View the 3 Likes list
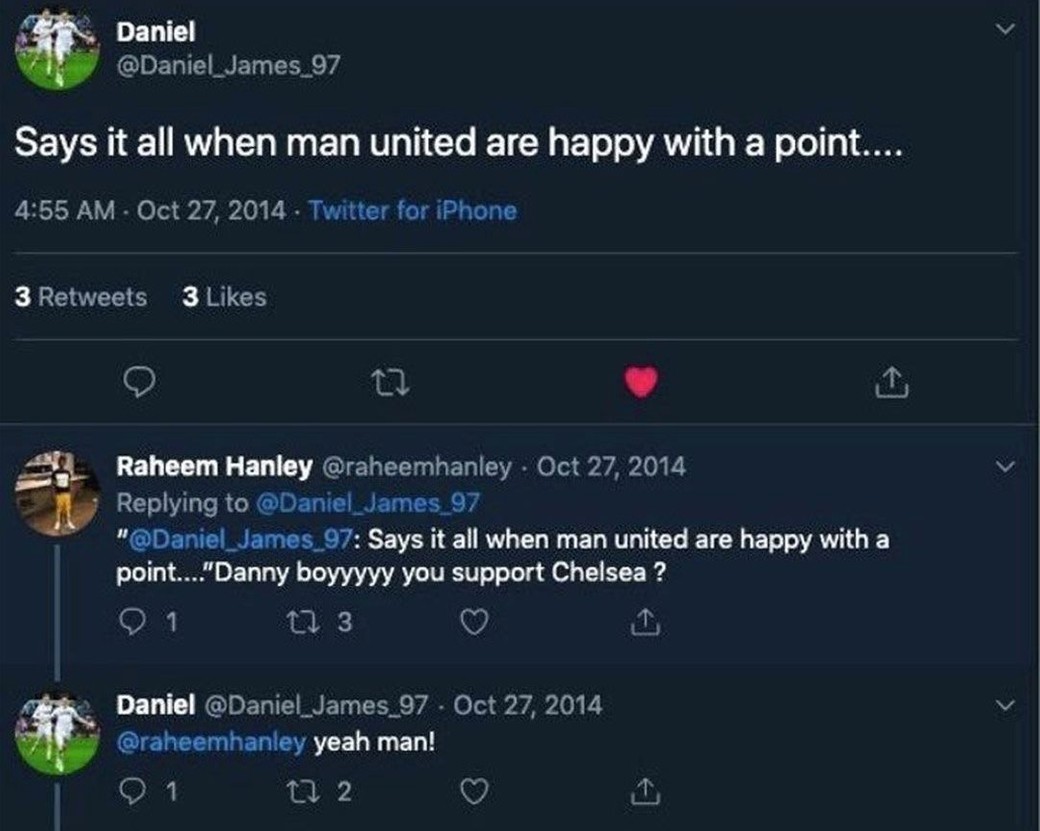 click(x=225, y=297)
